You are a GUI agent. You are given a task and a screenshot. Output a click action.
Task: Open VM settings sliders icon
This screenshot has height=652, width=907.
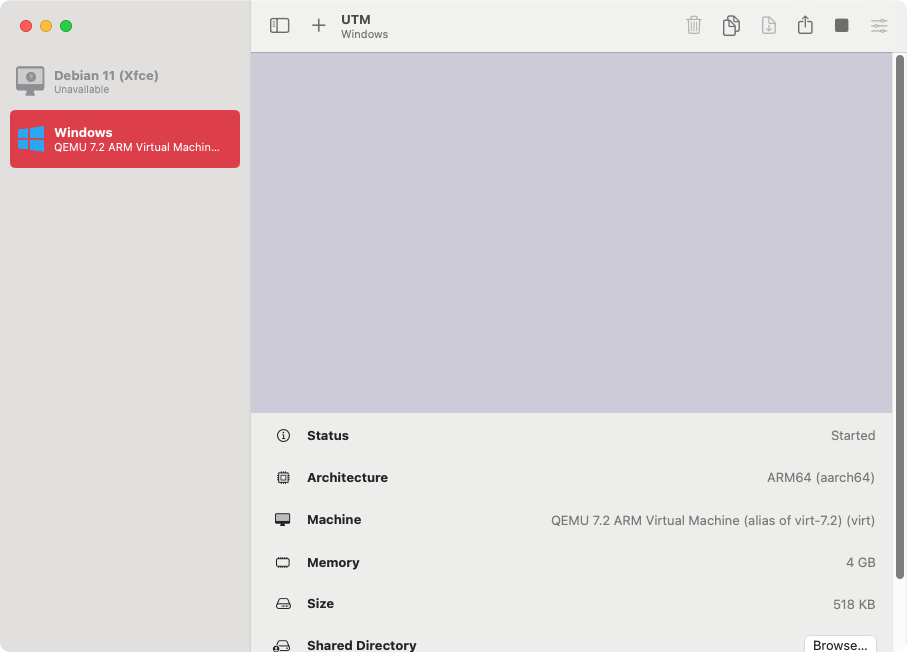pyautogui.click(x=879, y=26)
